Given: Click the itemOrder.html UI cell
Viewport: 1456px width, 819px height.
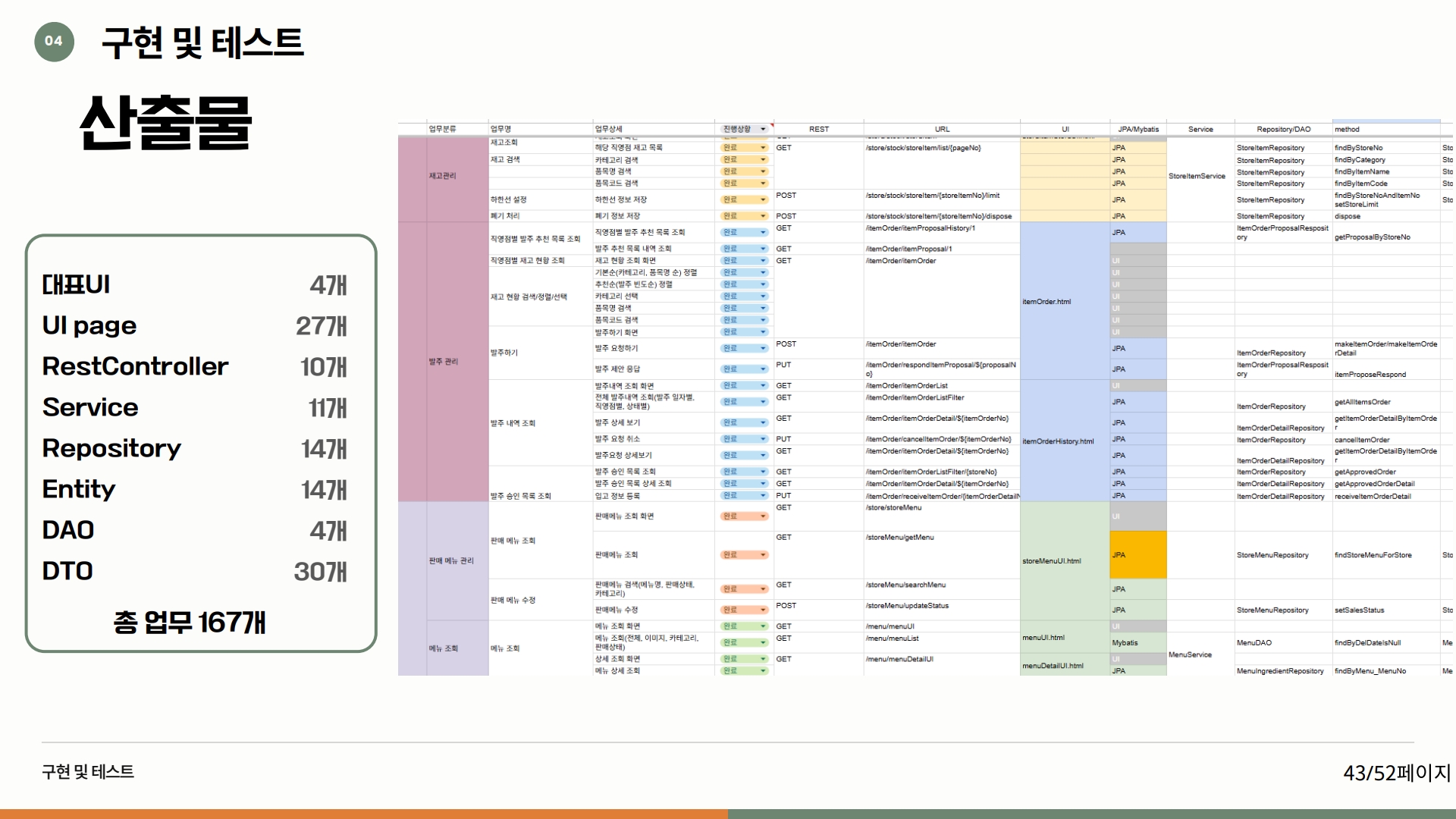Looking at the screenshot, I should click(1047, 302).
